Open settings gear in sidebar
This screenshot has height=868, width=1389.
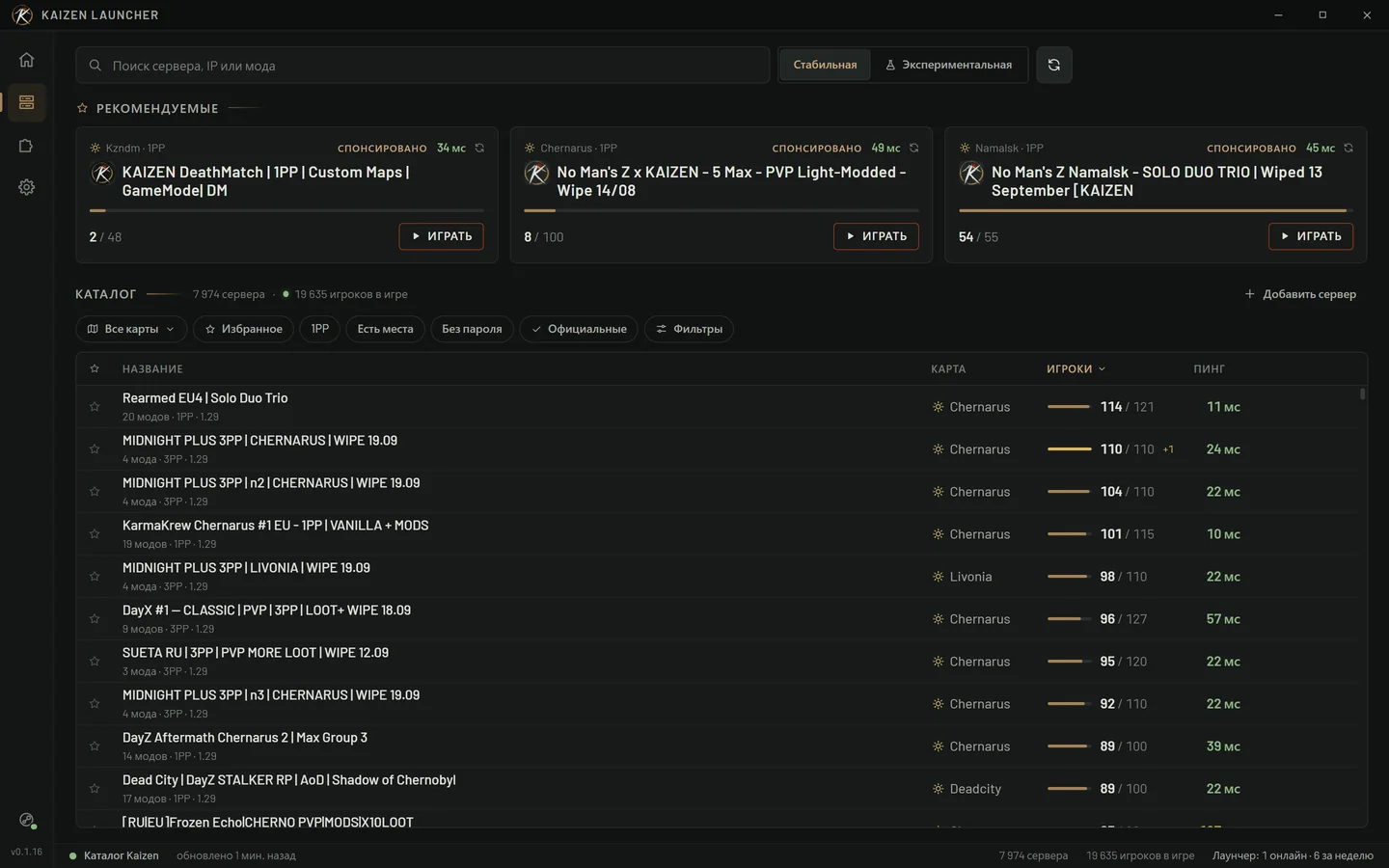(26, 187)
